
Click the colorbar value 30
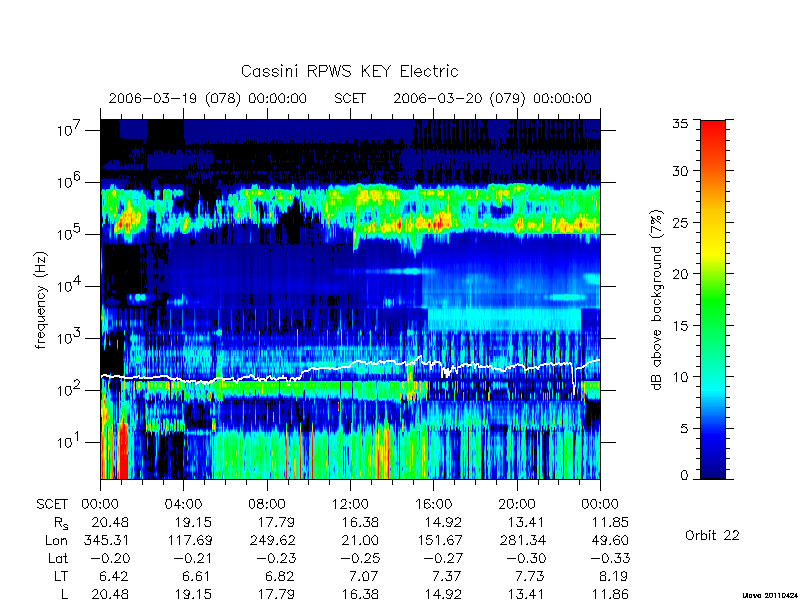tap(680, 171)
